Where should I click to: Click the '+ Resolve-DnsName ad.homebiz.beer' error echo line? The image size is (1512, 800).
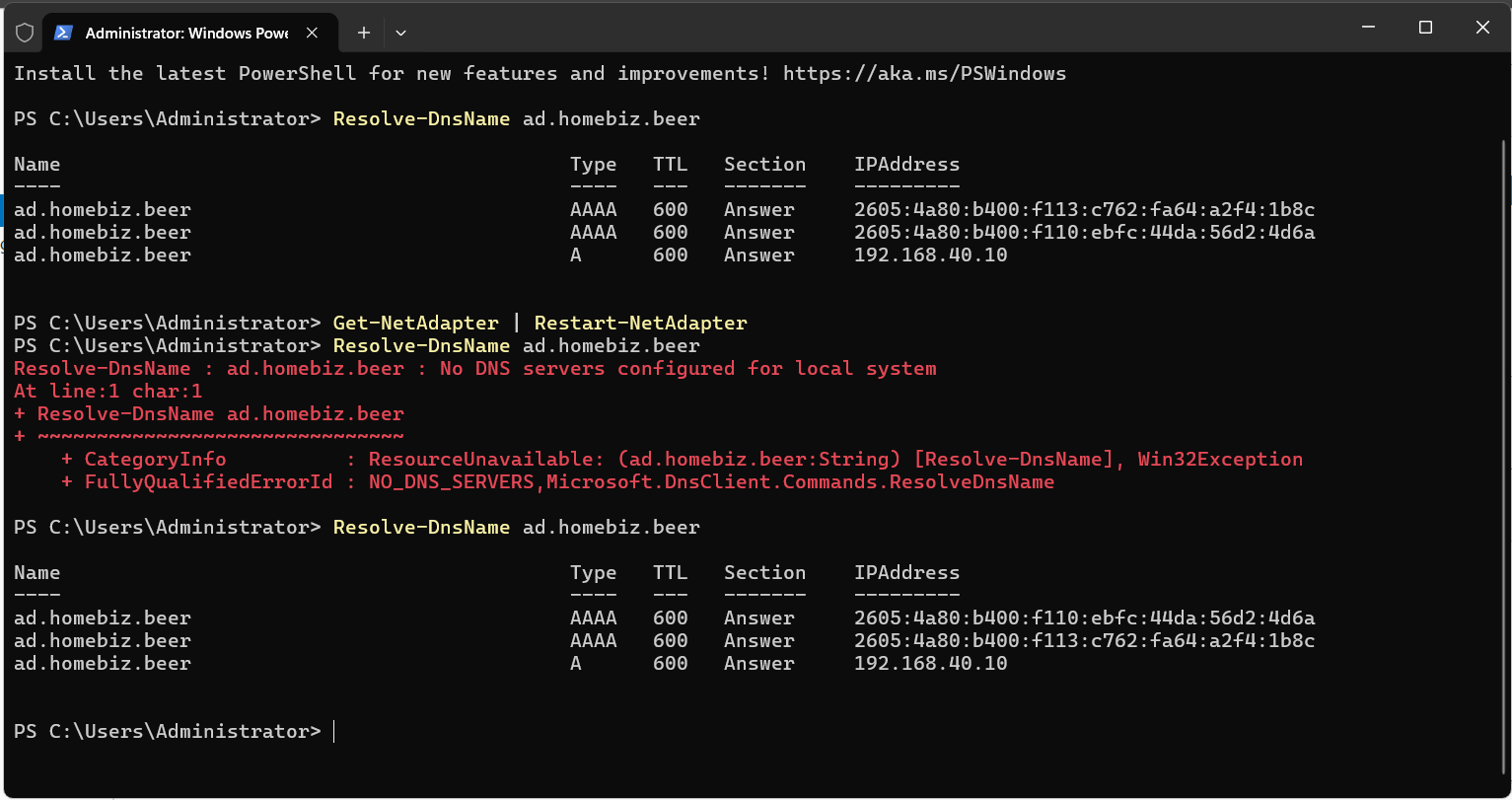[209, 413]
